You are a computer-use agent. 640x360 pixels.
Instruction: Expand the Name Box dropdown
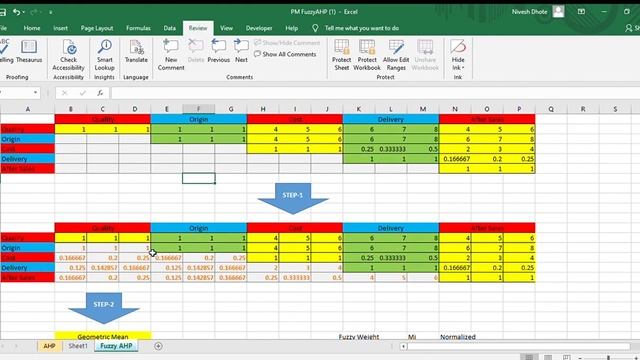(x=36, y=93)
